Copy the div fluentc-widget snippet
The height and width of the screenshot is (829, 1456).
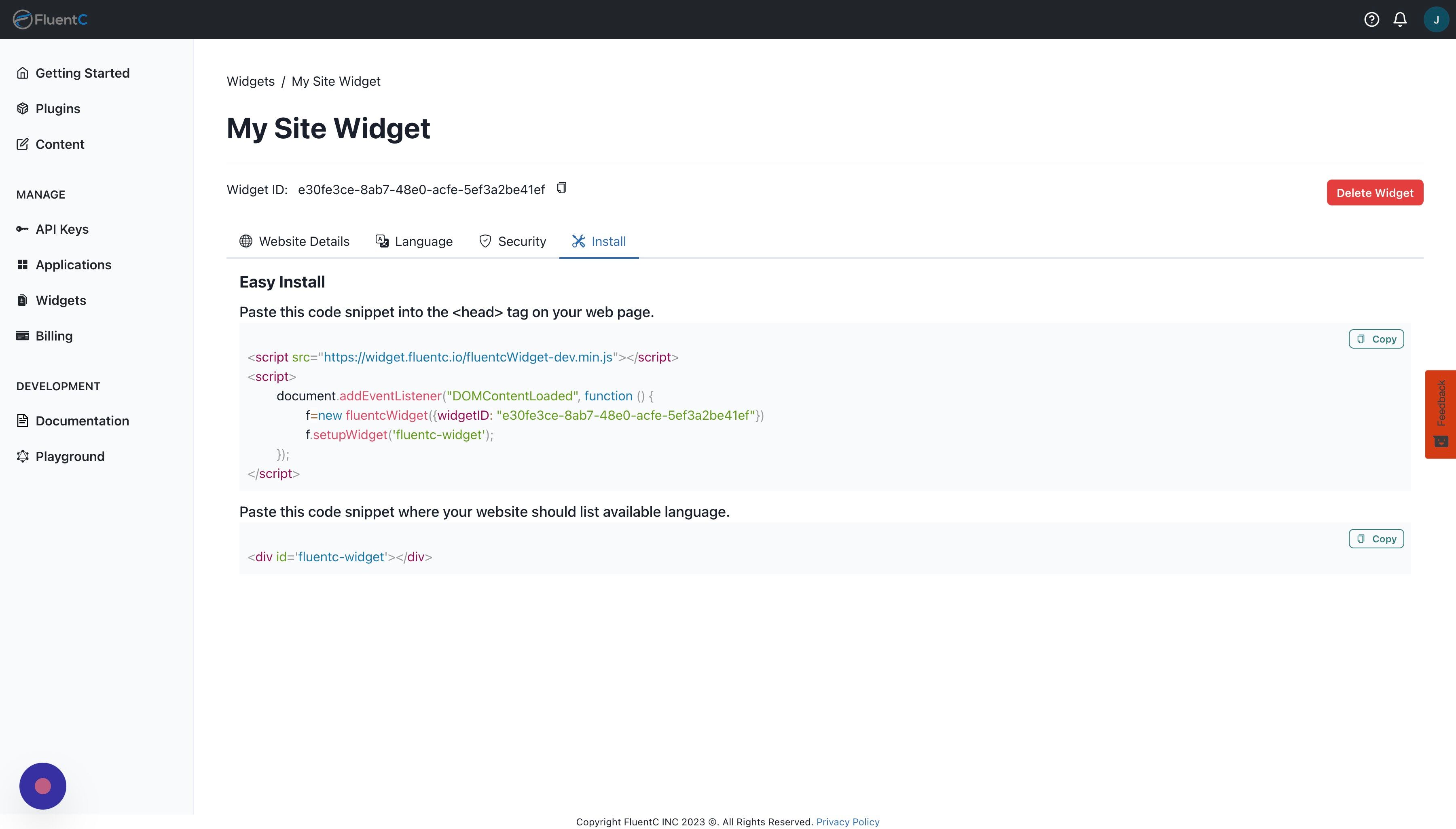[x=1376, y=539]
